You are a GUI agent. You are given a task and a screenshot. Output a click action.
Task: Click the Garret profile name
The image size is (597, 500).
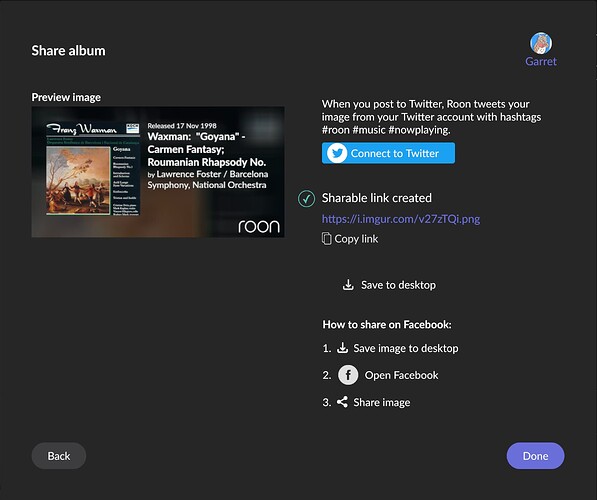click(541, 61)
